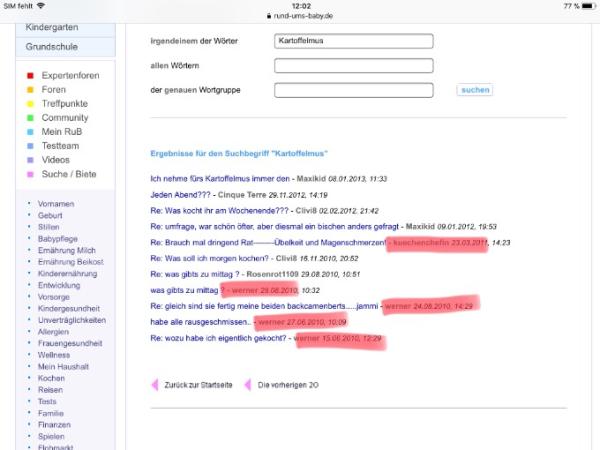This screenshot has height=450, width=600.
Task: Open Kindergesundheit forum link
Action: click(x=69, y=308)
